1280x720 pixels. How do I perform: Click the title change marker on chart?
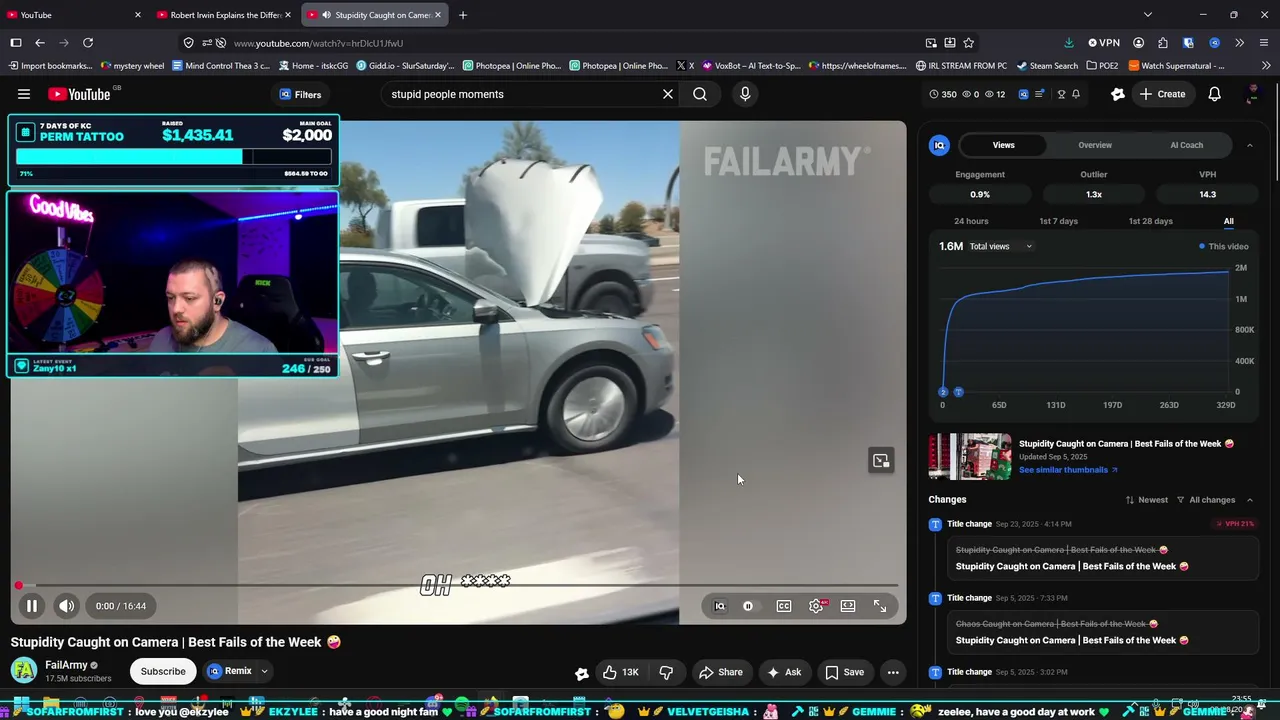click(x=958, y=392)
